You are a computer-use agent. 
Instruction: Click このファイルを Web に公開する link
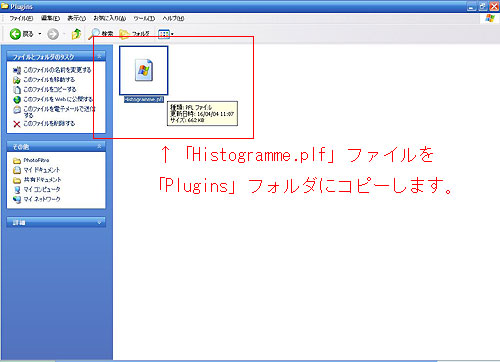pyautogui.click(x=58, y=99)
